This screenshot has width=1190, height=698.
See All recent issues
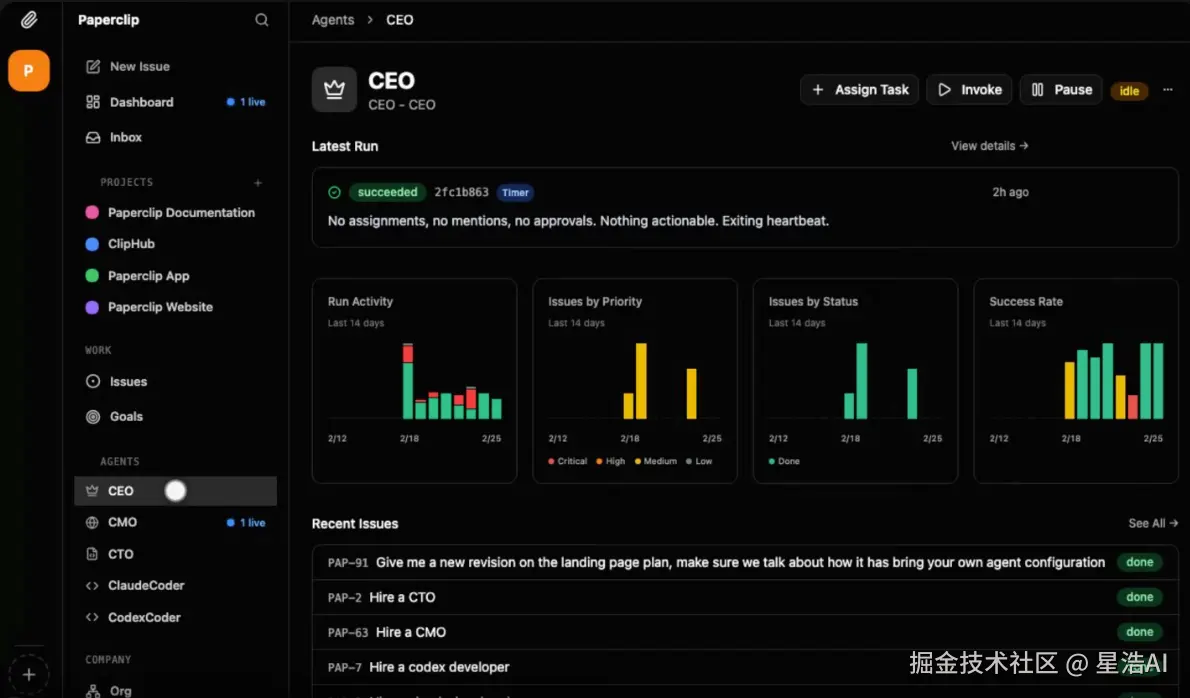(x=1153, y=524)
